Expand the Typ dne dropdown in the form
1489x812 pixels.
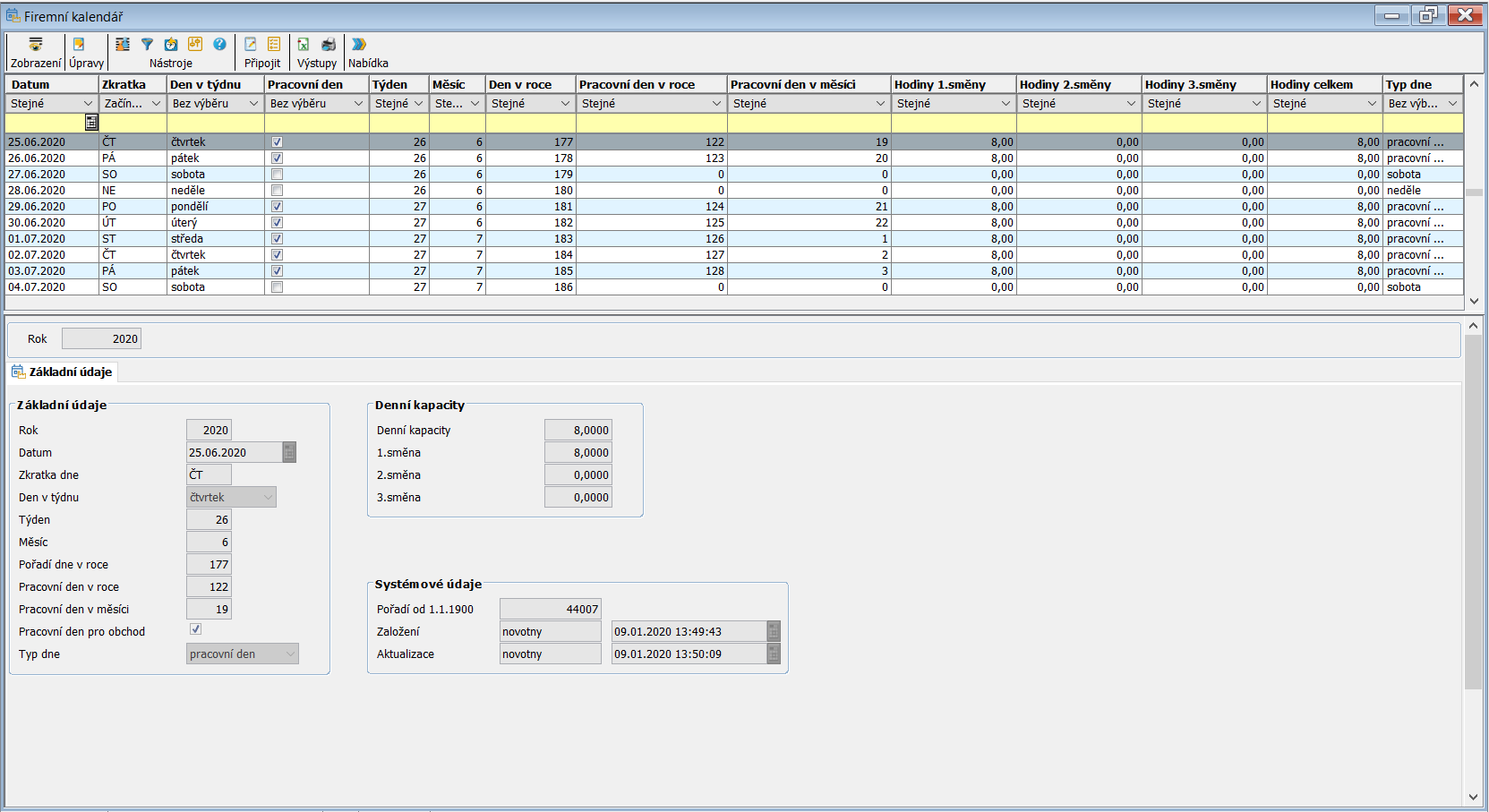coord(290,654)
